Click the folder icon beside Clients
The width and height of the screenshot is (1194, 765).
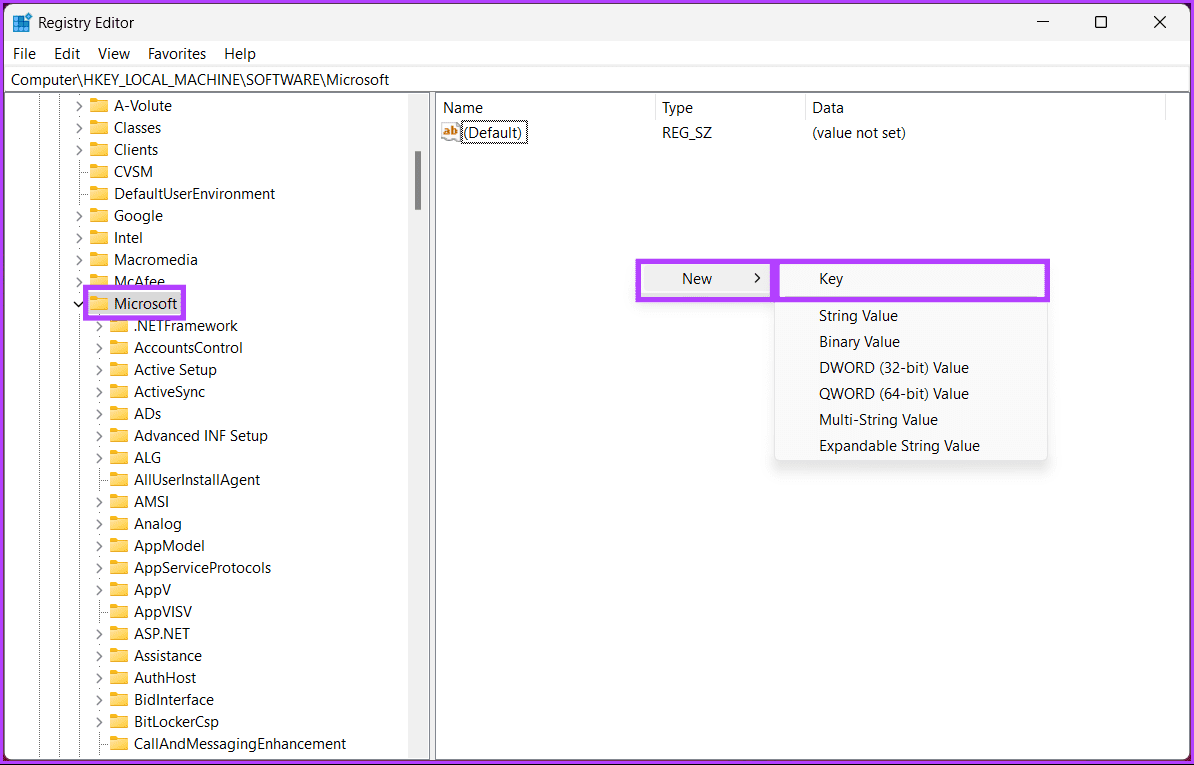[99, 150]
